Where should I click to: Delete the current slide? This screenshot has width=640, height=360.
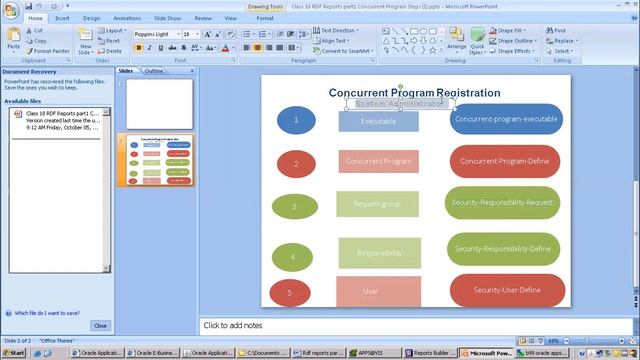(110, 51)
